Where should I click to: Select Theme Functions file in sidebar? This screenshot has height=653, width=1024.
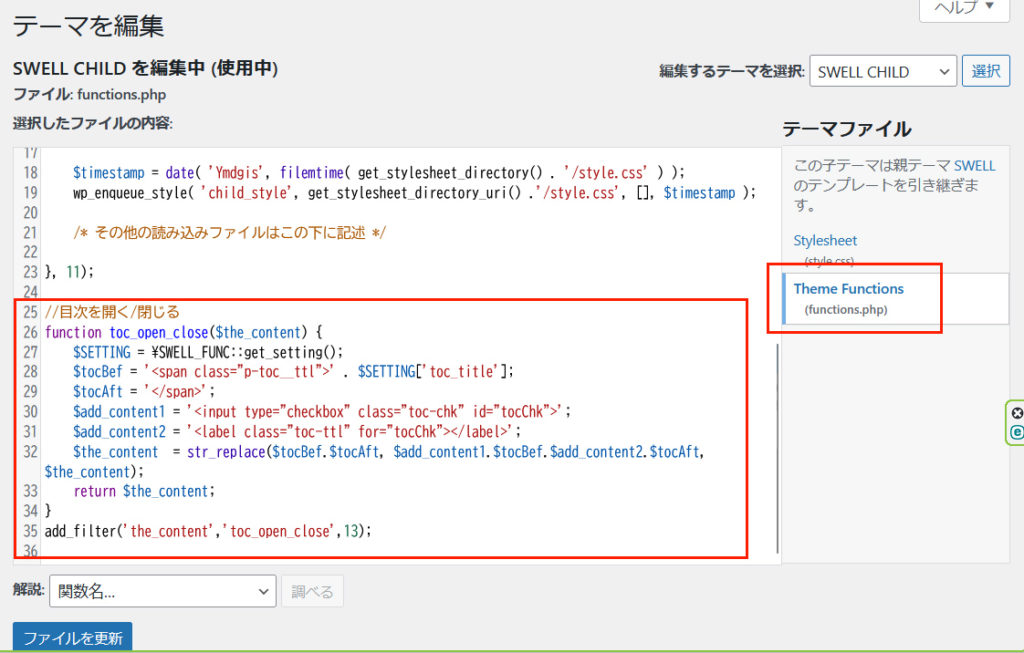coord(848,289)
